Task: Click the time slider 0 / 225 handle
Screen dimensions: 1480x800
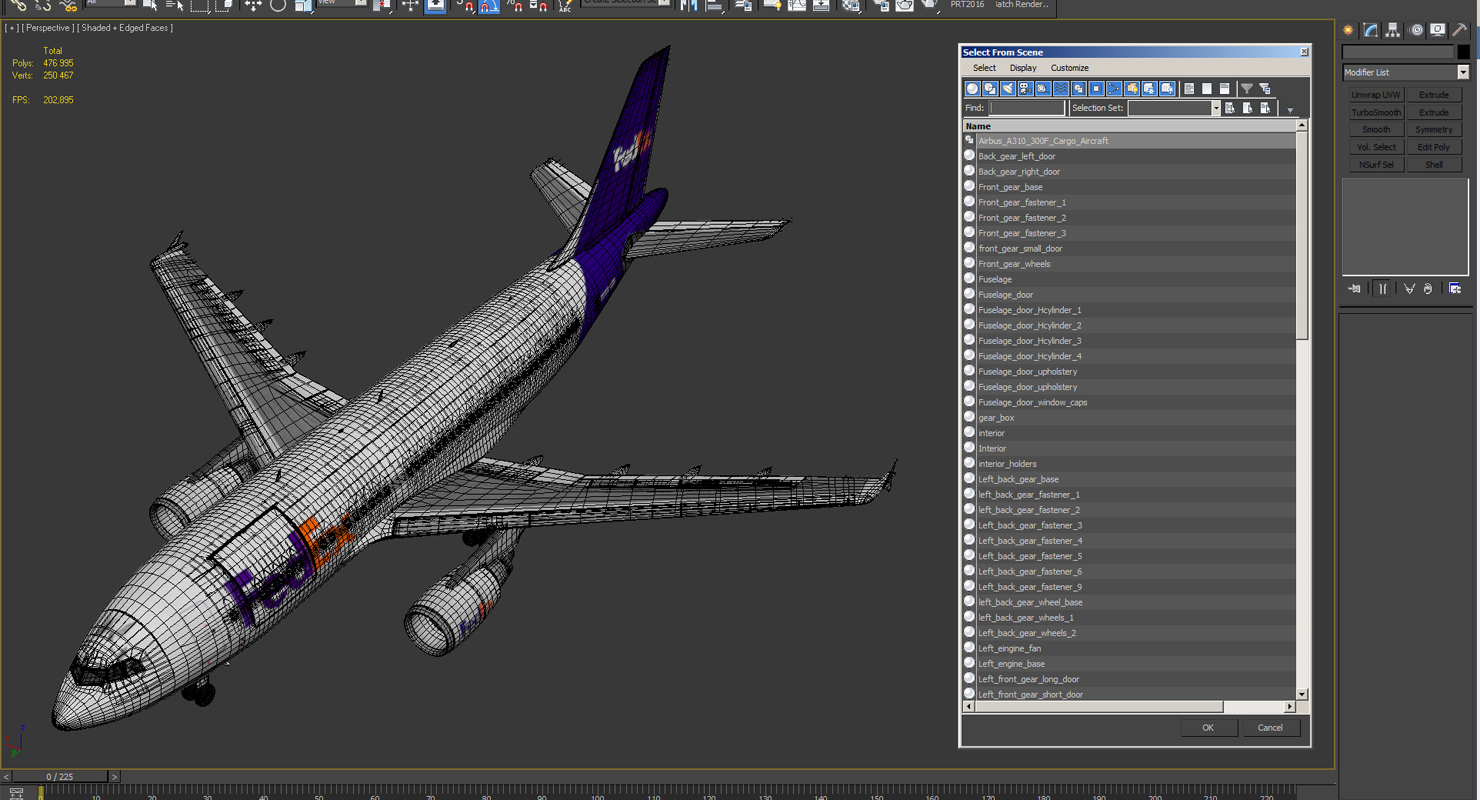Action: 62,776
